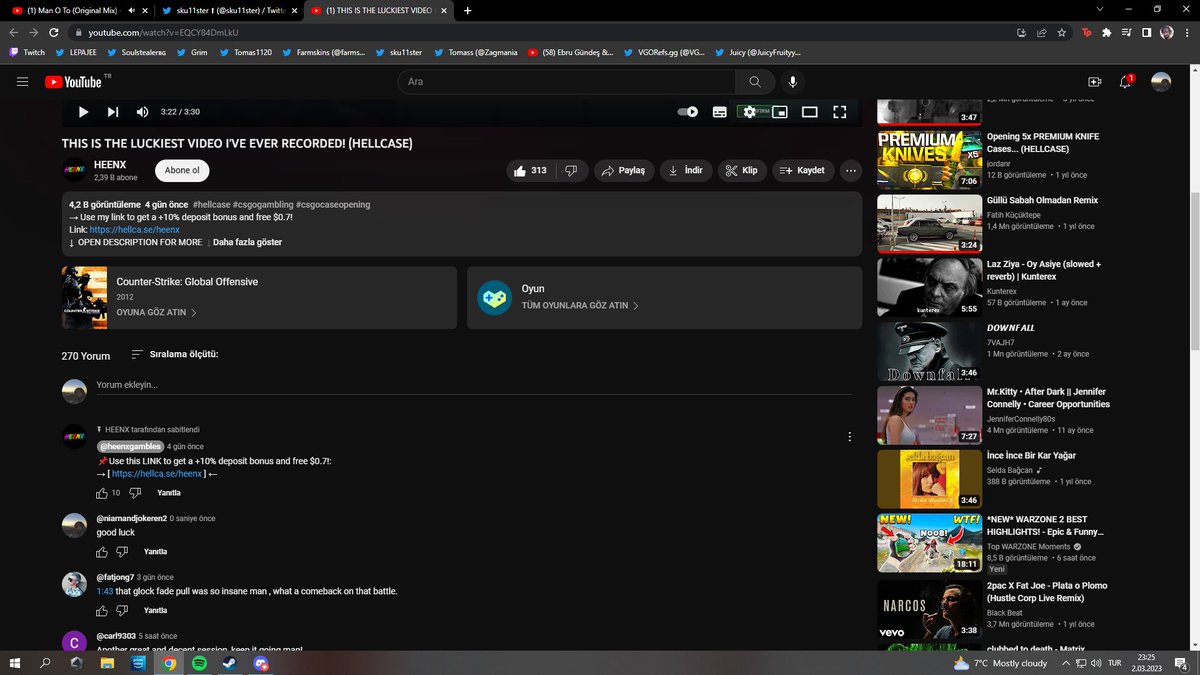
Task: Open Spotify from the taskbar
Action: (199, 663)
